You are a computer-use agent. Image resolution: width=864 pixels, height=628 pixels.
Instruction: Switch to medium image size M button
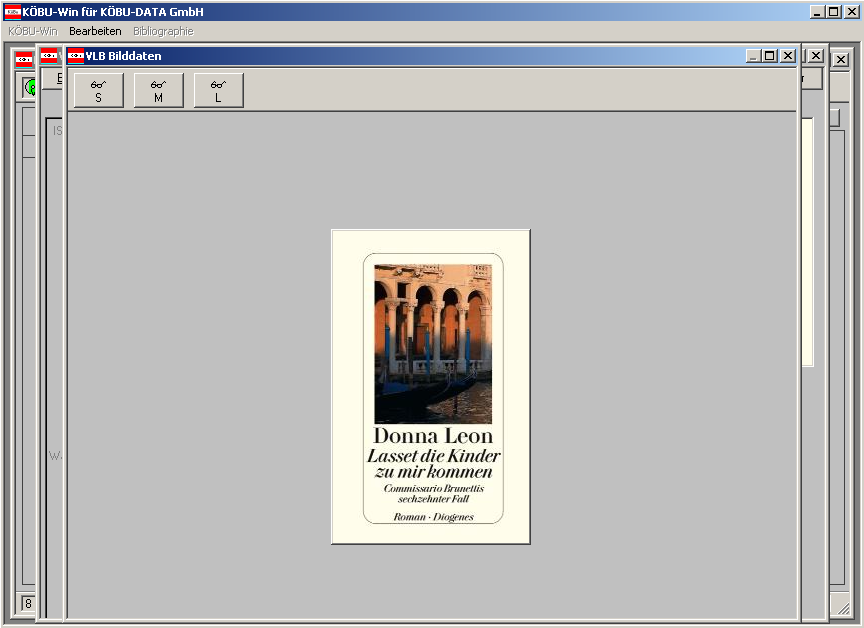[159, 90]
